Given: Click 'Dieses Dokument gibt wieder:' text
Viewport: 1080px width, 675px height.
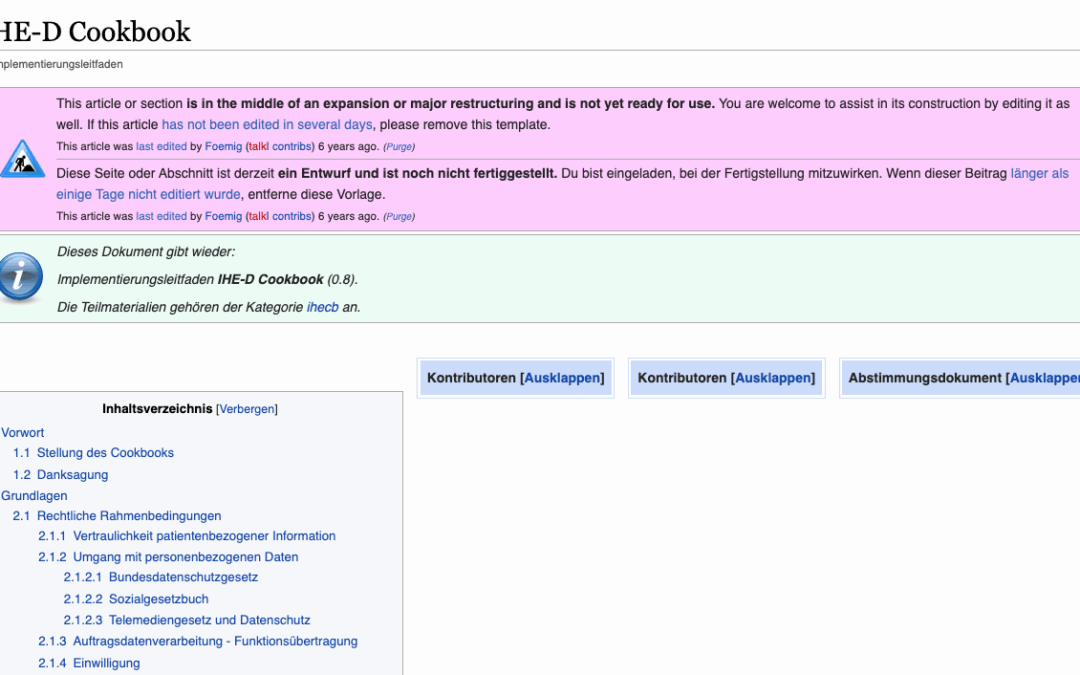Looking at the screenshot, I should (x=146, y=252).
